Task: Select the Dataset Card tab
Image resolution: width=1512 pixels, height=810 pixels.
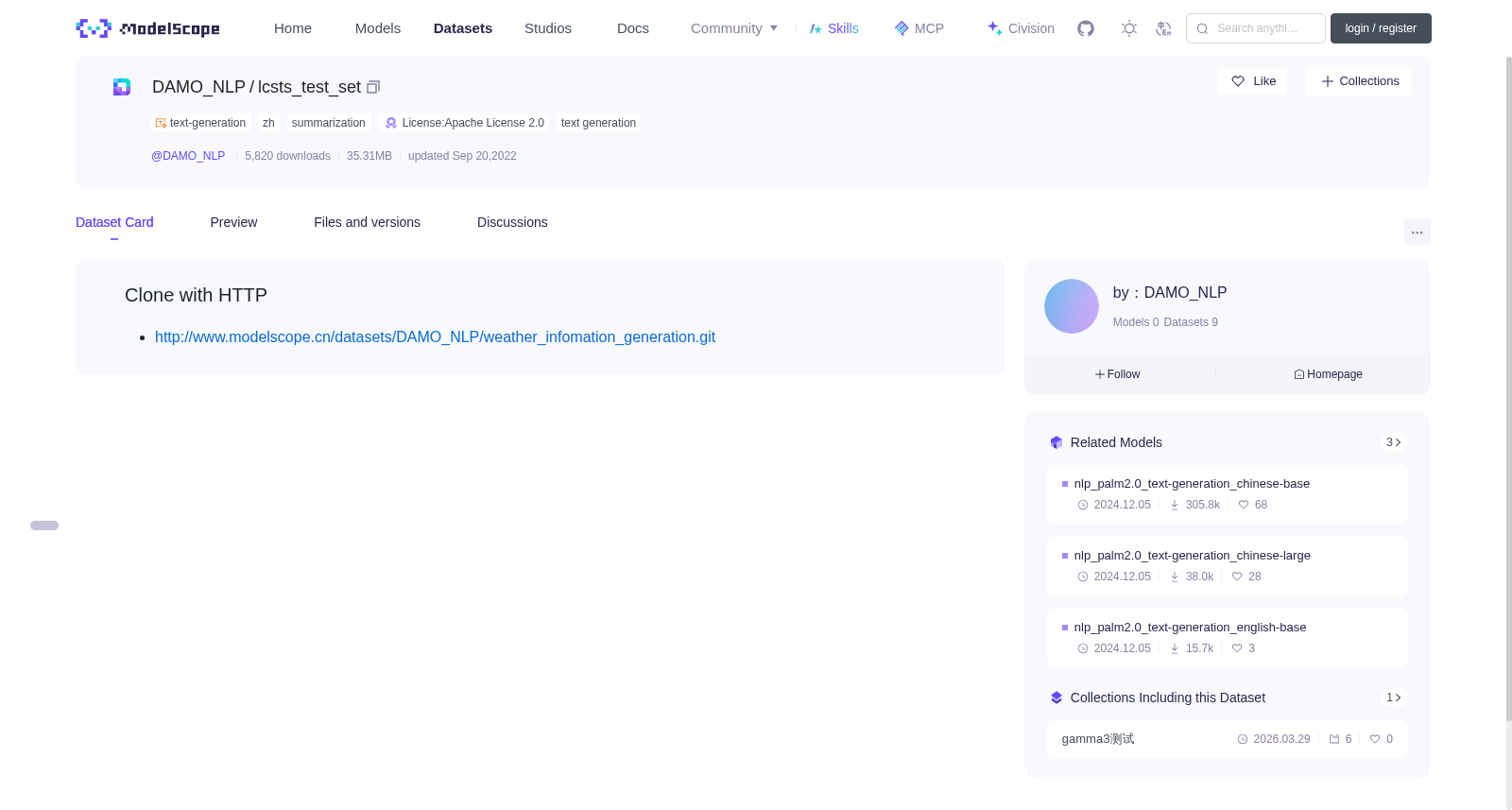Action: click(x=114, y=222)
